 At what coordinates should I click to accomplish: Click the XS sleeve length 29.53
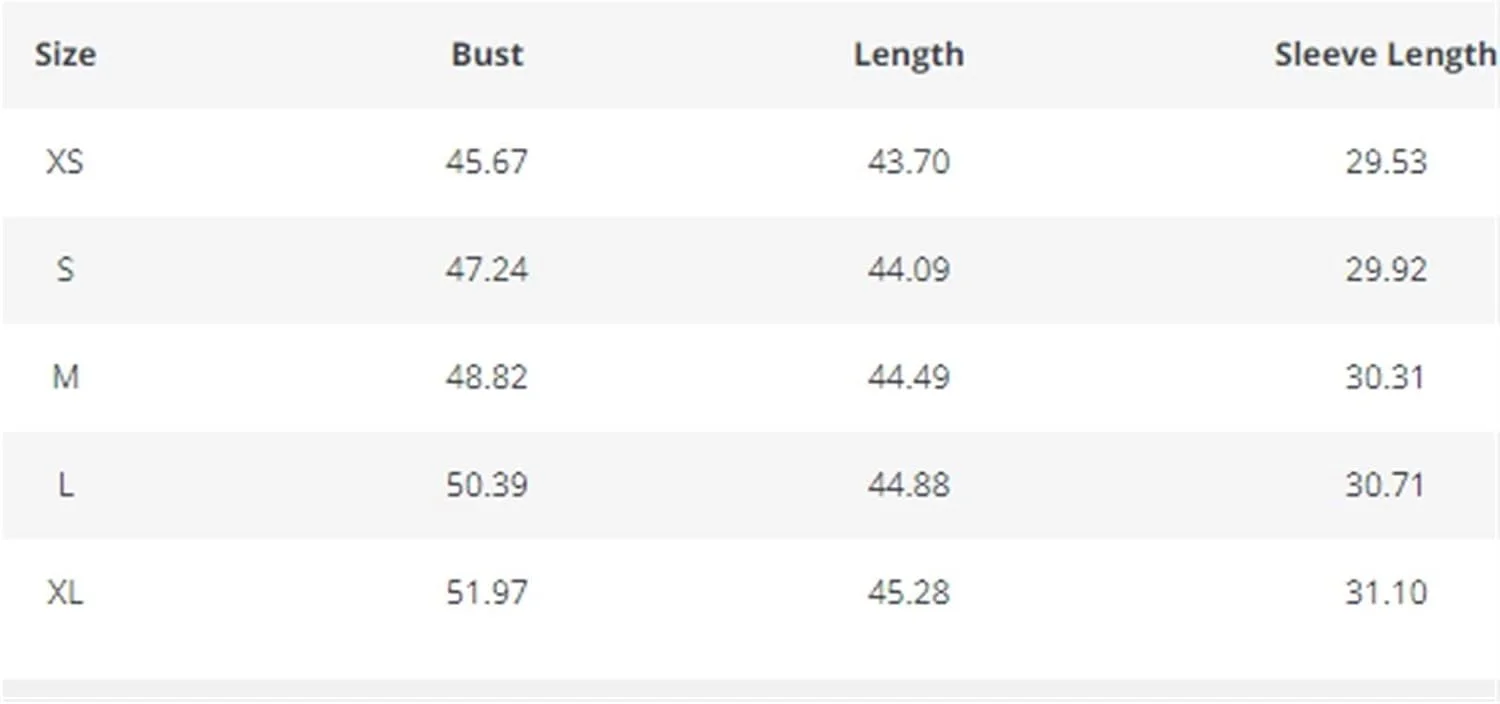[x=1385, y=161]
